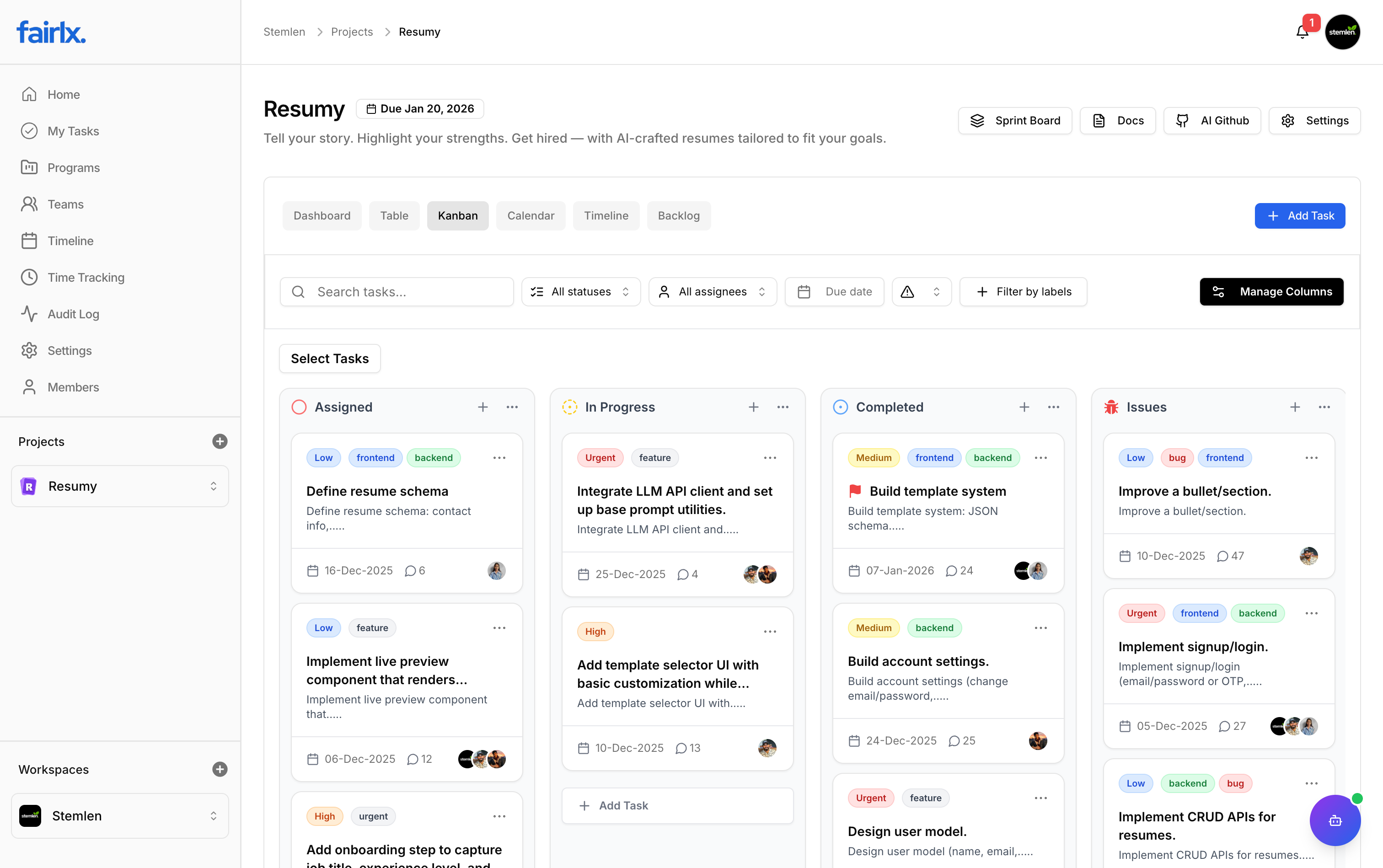
Task: Click the blue Add Task button
Action: 1300,215
